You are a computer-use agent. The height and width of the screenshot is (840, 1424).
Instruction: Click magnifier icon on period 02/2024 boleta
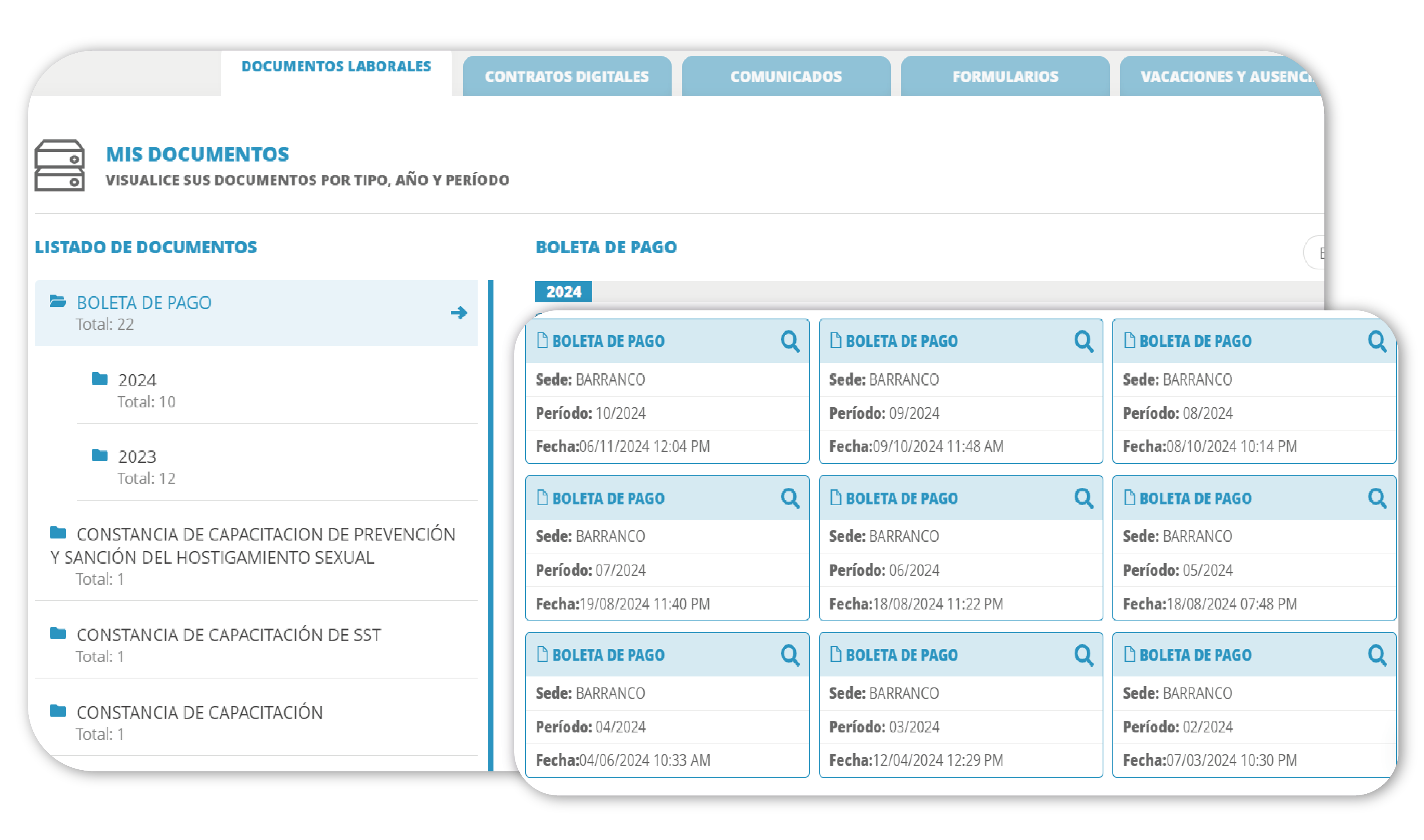(1377, 655)
